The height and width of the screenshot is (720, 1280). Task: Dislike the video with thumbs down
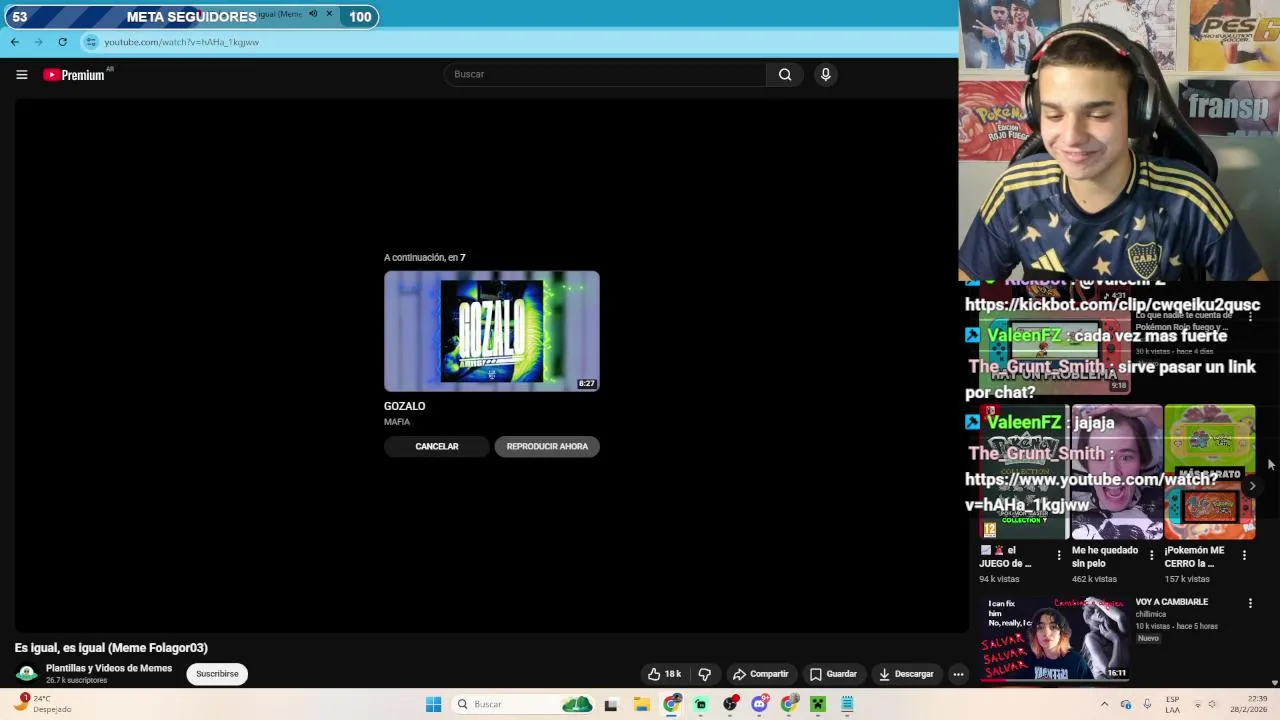(704, 674)
